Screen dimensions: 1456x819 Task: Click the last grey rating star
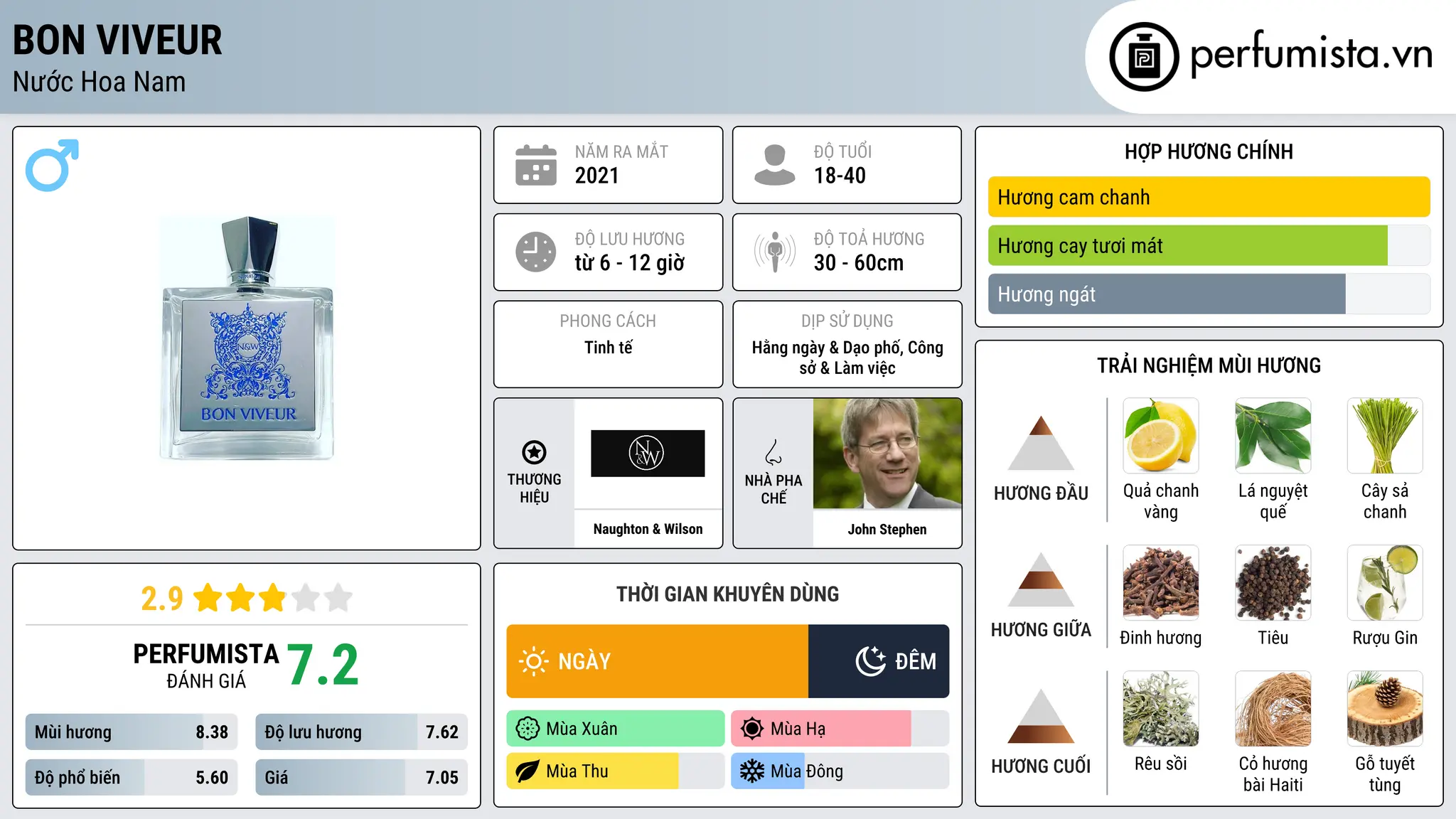click(338, 598)
